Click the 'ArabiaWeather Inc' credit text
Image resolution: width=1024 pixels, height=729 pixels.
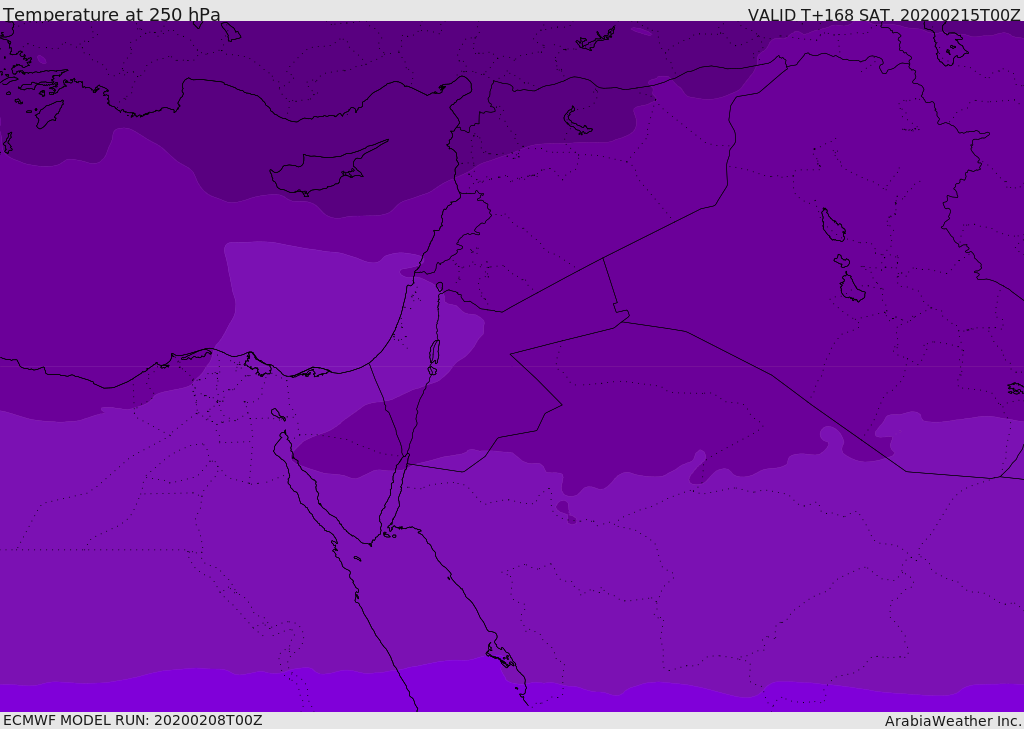954,721
